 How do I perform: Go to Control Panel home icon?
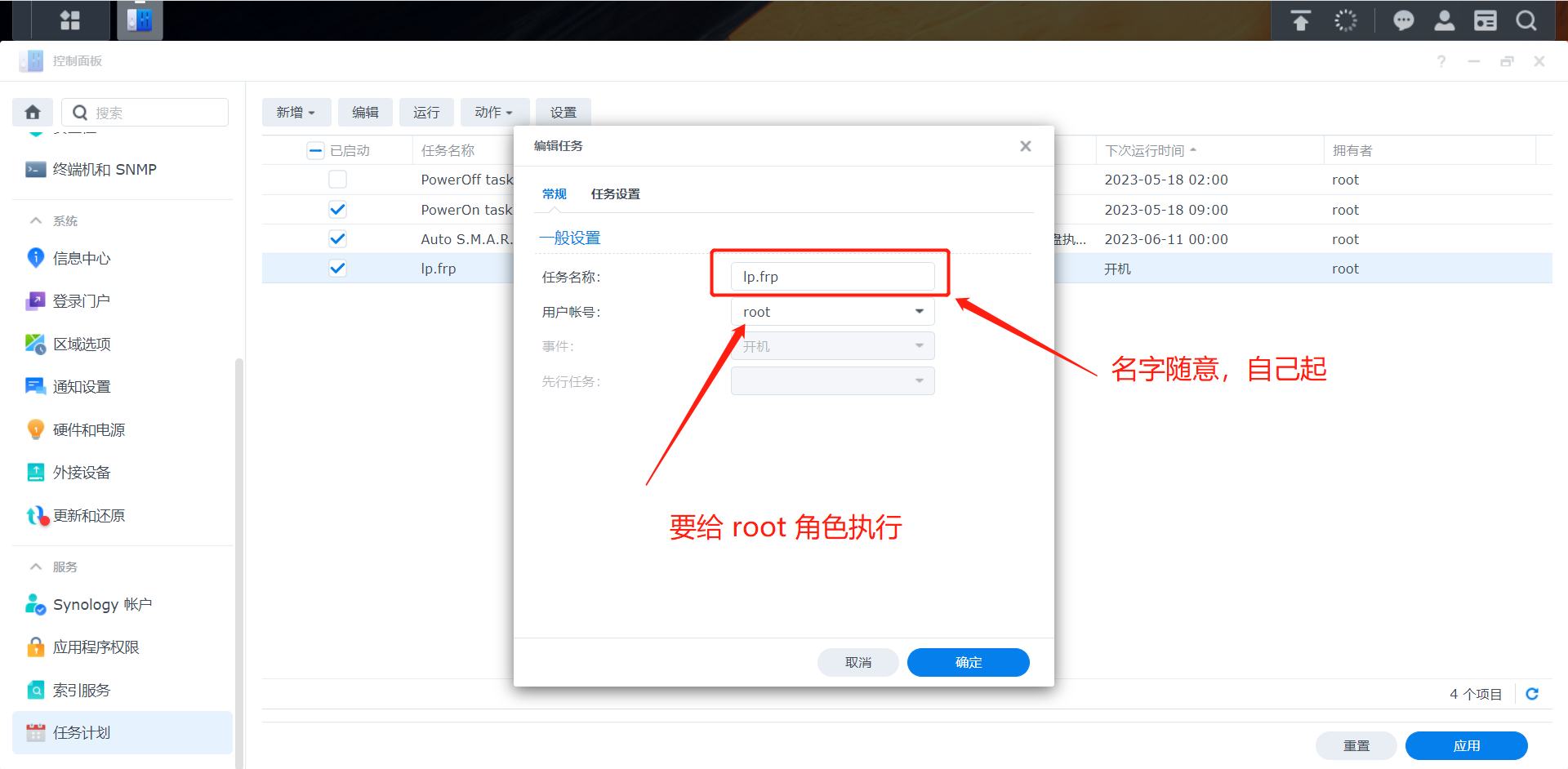(33, 112)
